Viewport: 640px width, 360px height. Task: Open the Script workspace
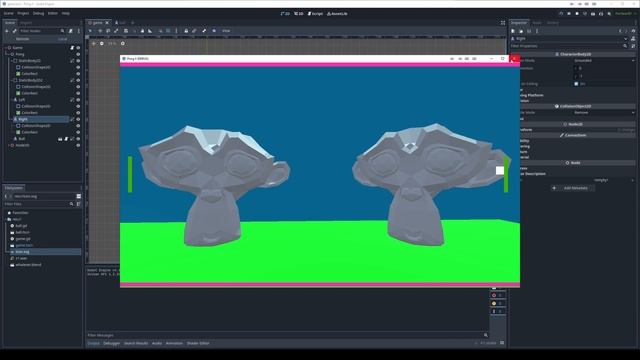[x=315, y=13]
